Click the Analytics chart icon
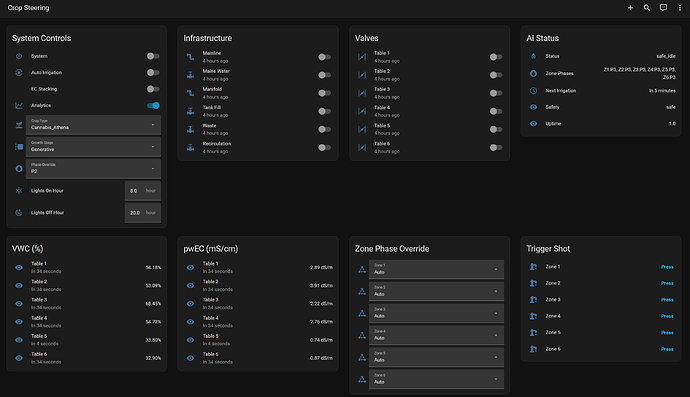The image size is (690, 397). click(19, 106)
